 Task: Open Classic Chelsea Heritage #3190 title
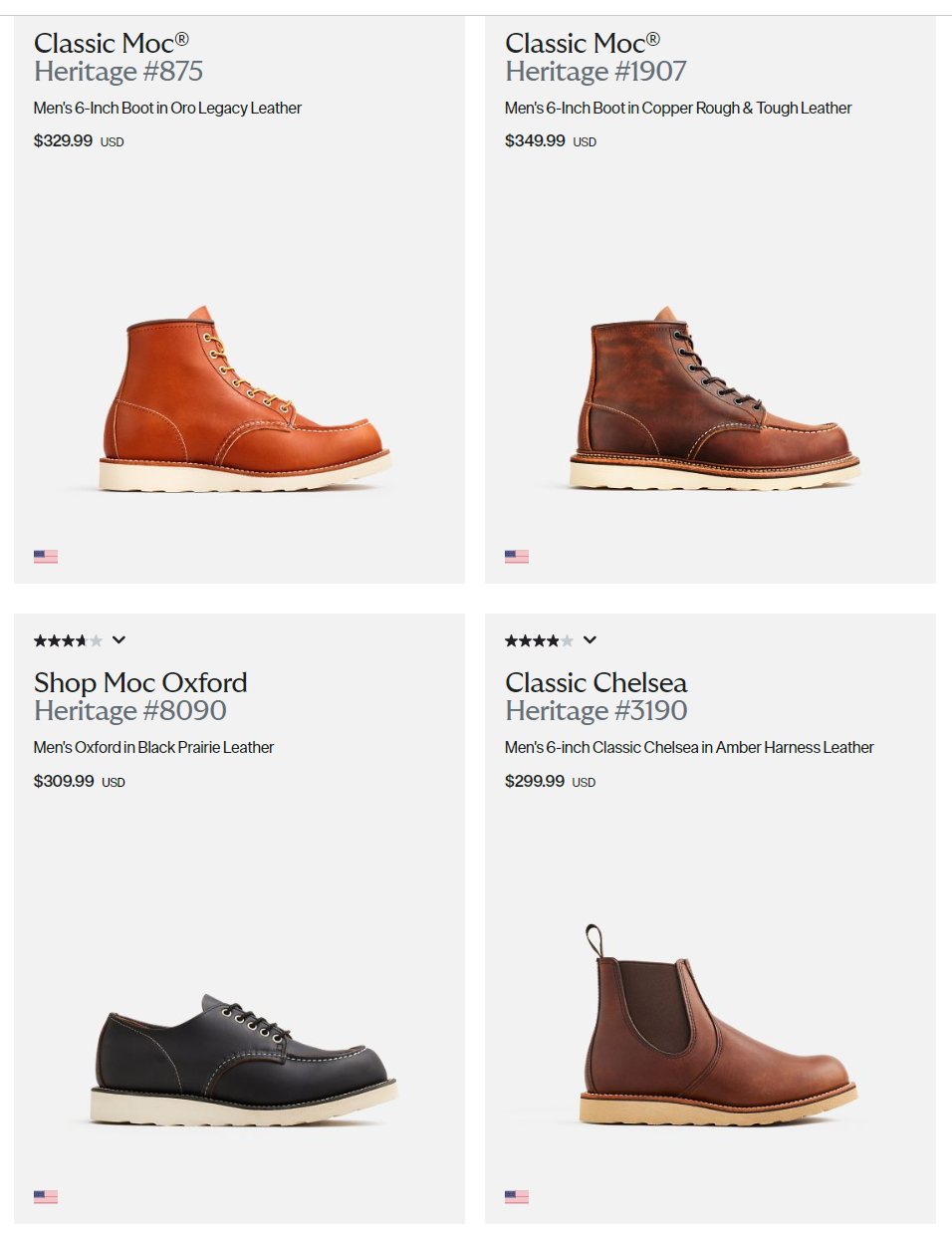(x=595, y=697)
